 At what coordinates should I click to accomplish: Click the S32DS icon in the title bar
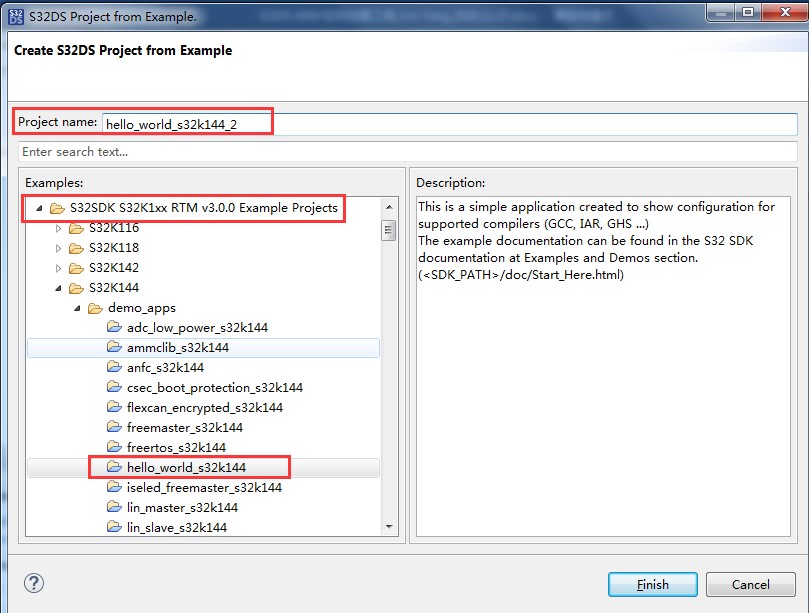(x=16, y=17)
